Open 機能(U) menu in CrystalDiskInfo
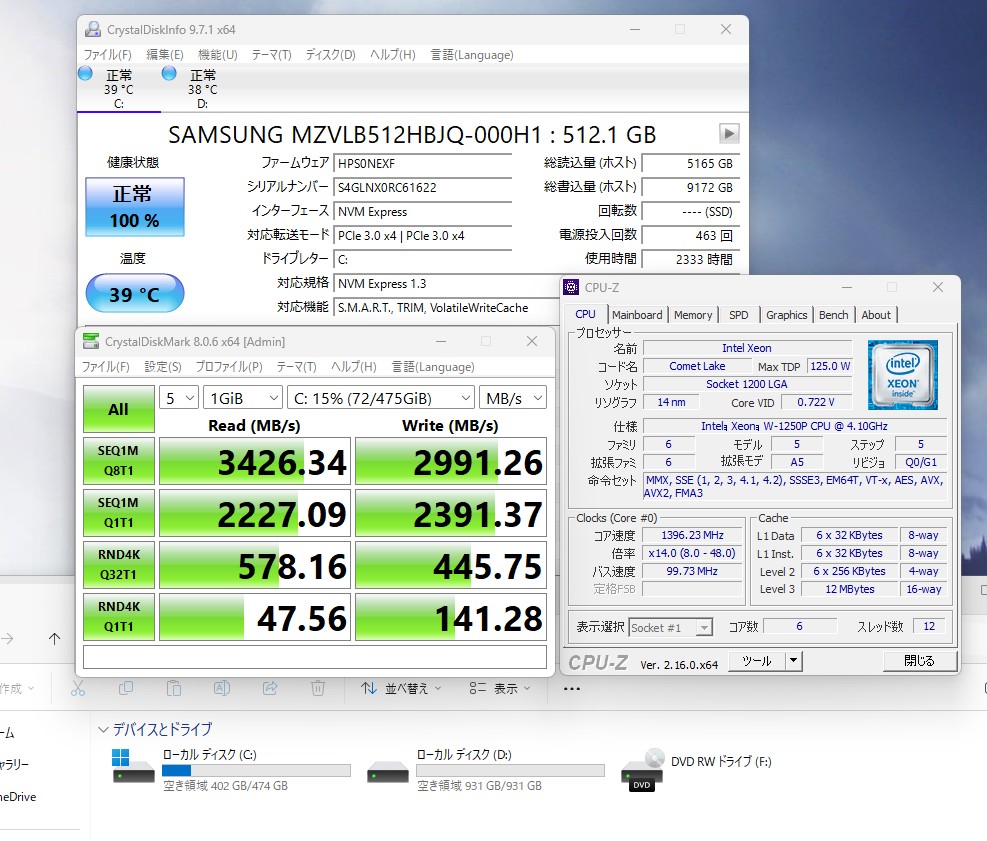Viewport: 987px width, 841px height. click(218, 55)
